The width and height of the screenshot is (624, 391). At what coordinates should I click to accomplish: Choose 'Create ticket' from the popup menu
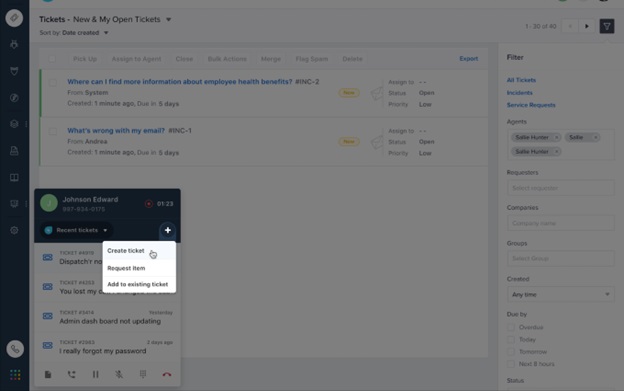[x=139, y=251]
